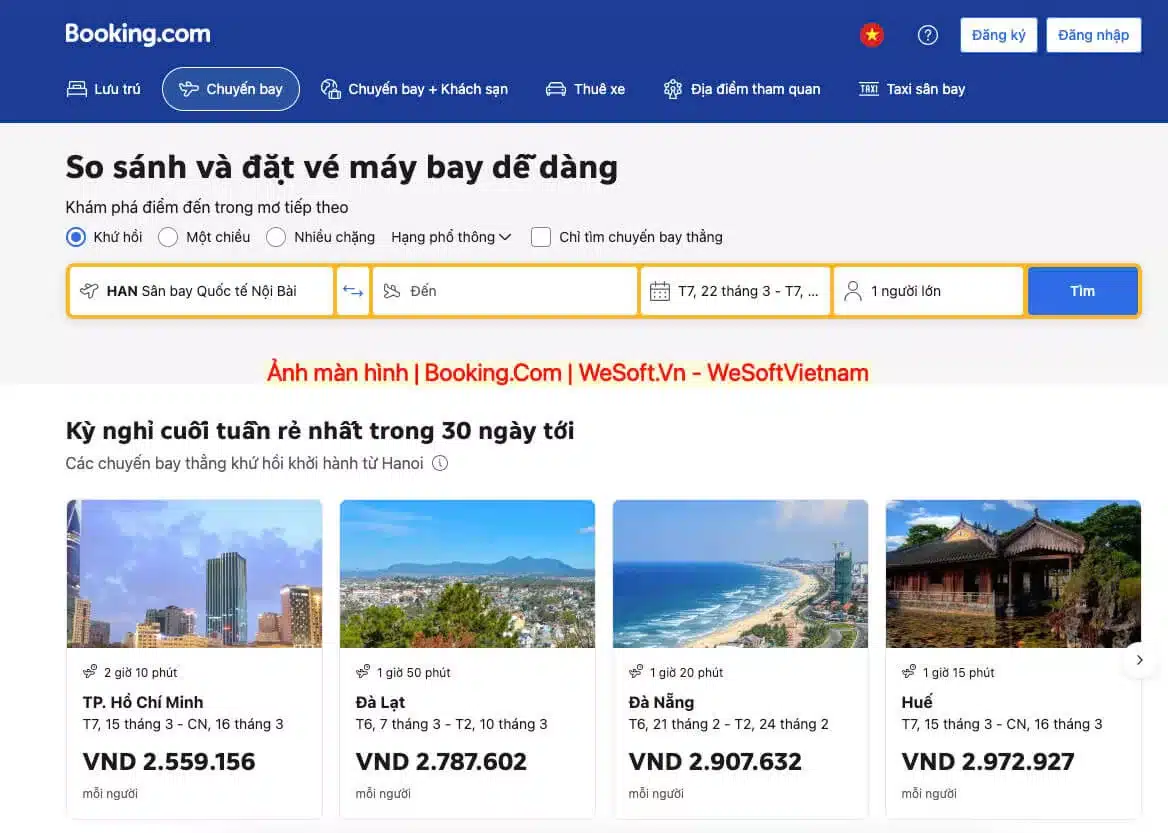
Task: Open the help question mark icon
Action: [x=927, y=35]
